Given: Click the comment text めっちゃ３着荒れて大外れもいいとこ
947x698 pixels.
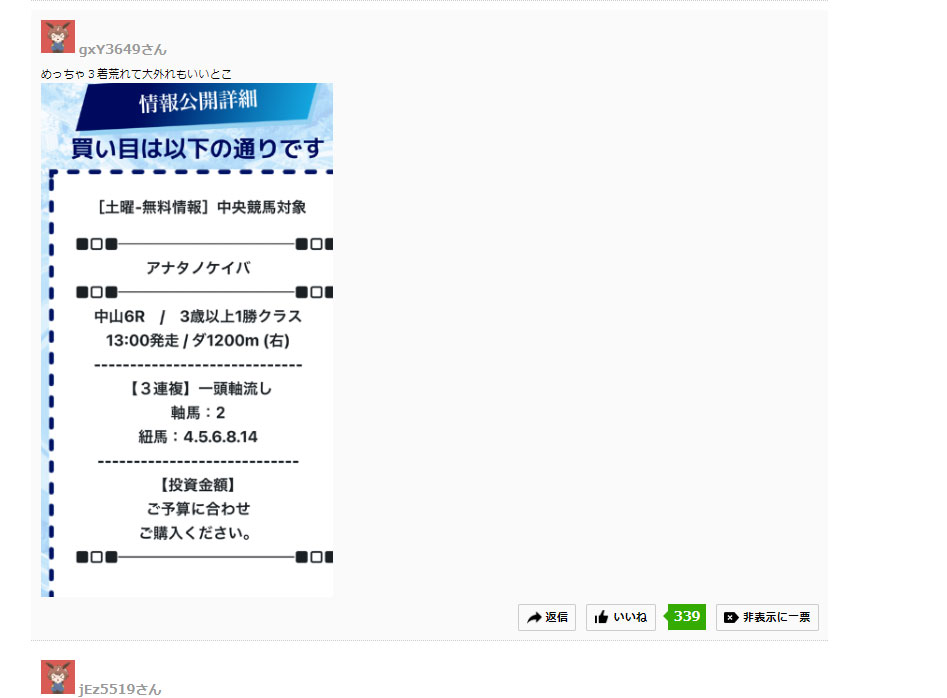Looking at the screenshot, I should tap(136, 74).
